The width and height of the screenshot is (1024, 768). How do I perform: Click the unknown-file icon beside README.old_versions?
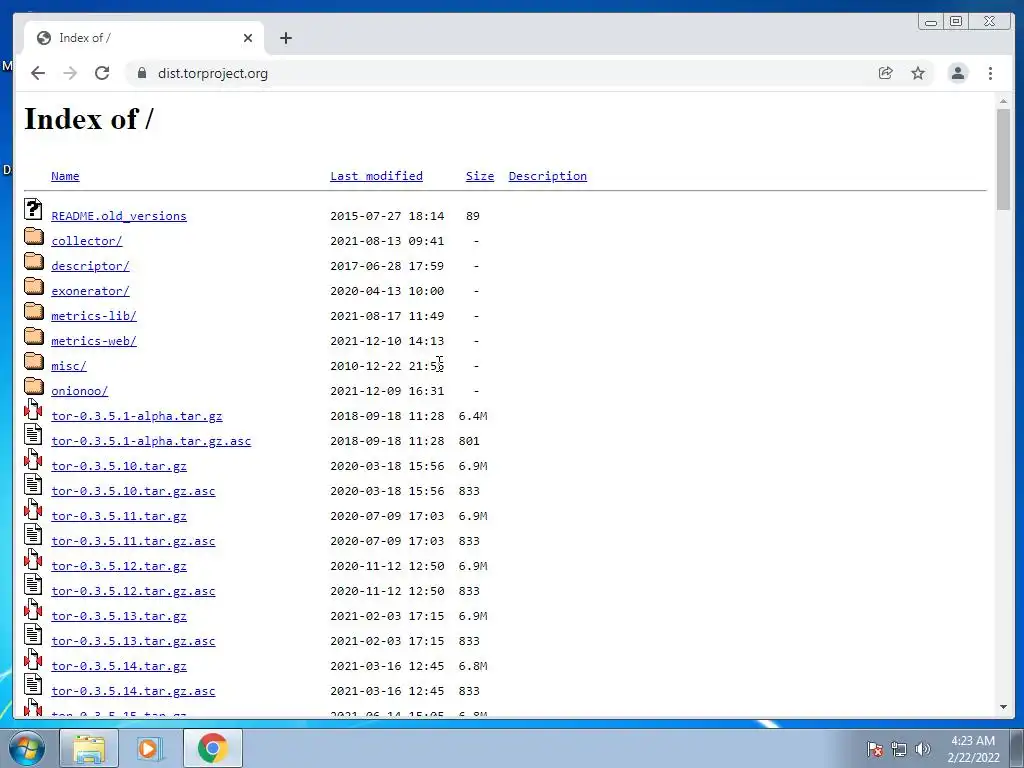pyautogui.click(x=33, y=209)
